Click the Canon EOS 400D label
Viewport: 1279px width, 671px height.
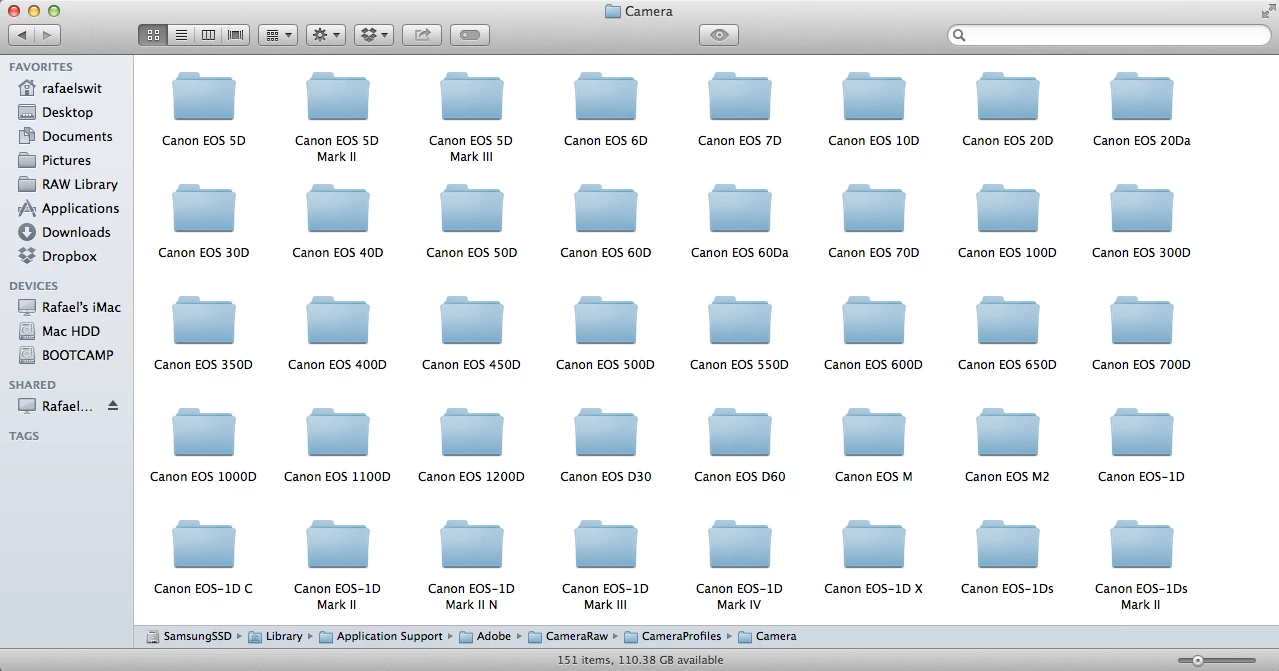[337, 365]
